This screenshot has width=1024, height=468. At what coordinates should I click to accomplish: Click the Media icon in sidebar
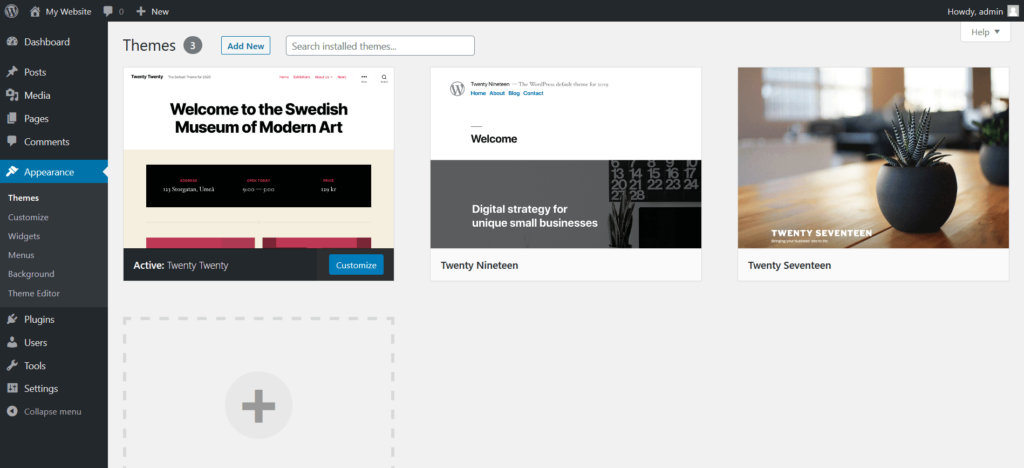pyautogui.click(x=12, y=95)
